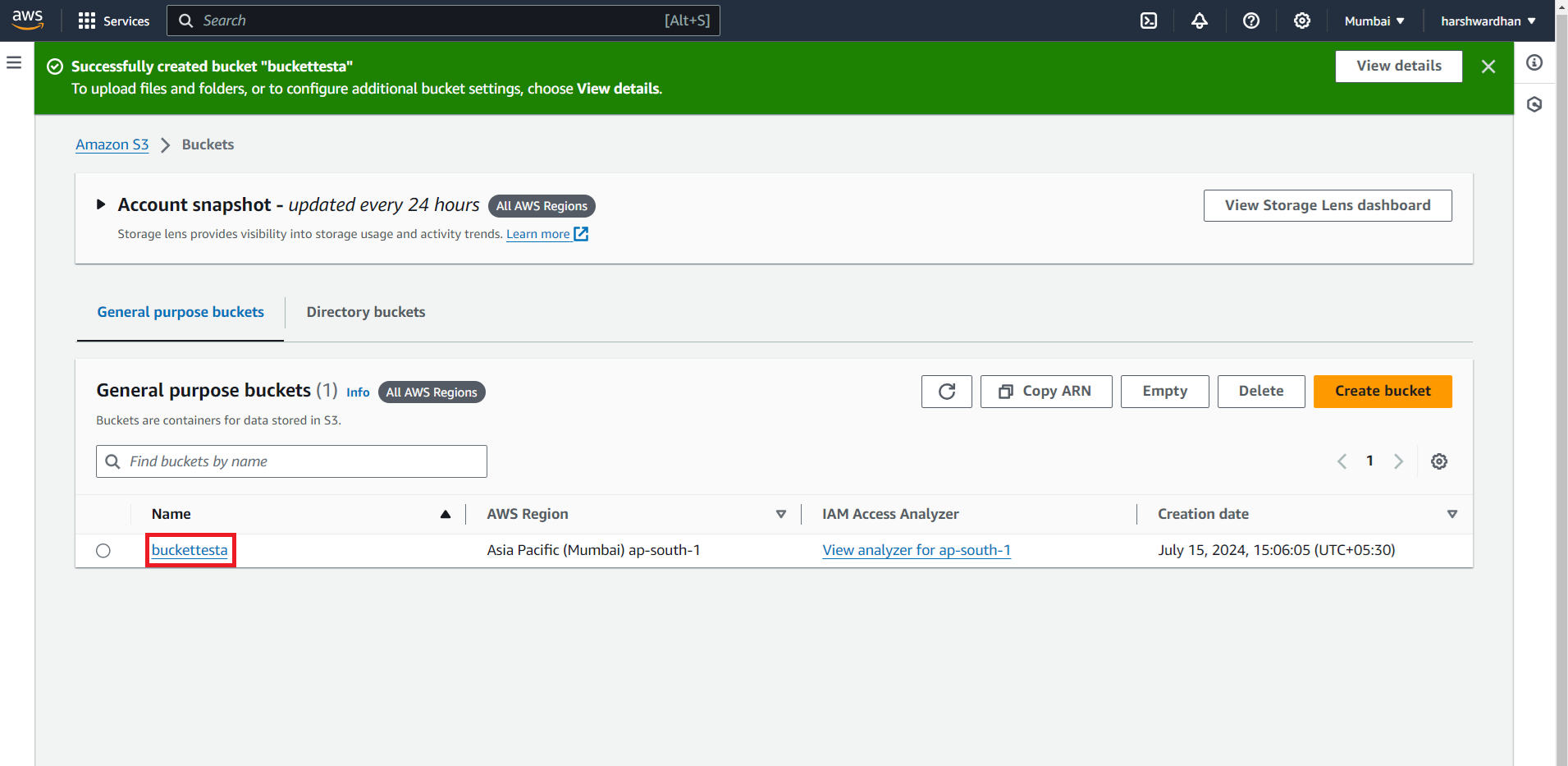Go to next page of buckets

pyautogui.click(x=1398, y=461)
